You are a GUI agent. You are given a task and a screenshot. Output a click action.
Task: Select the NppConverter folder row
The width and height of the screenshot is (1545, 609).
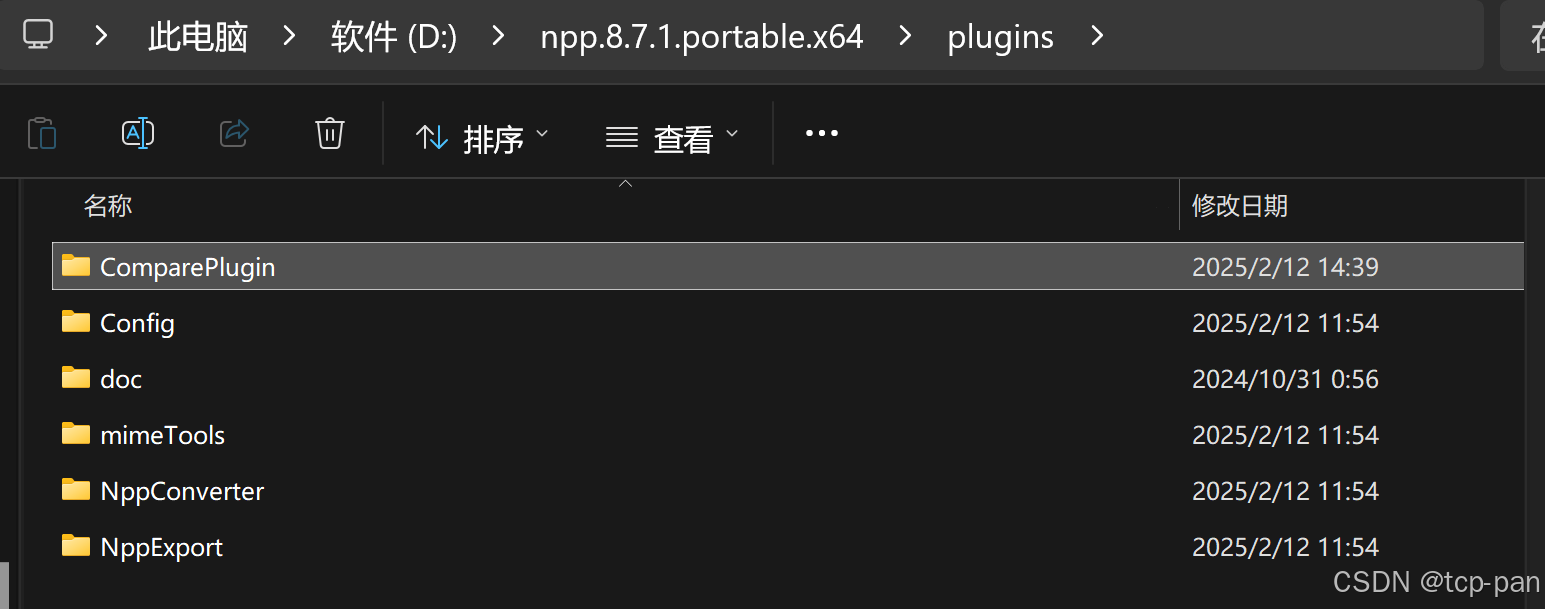[x=788, y=490]
